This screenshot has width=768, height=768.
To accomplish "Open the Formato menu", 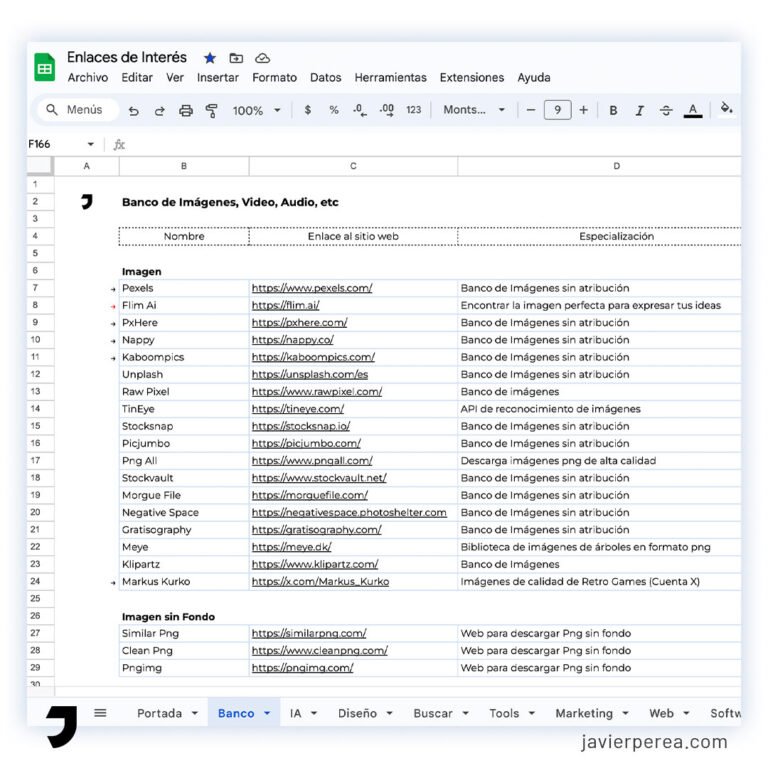I will click(274, 78).
